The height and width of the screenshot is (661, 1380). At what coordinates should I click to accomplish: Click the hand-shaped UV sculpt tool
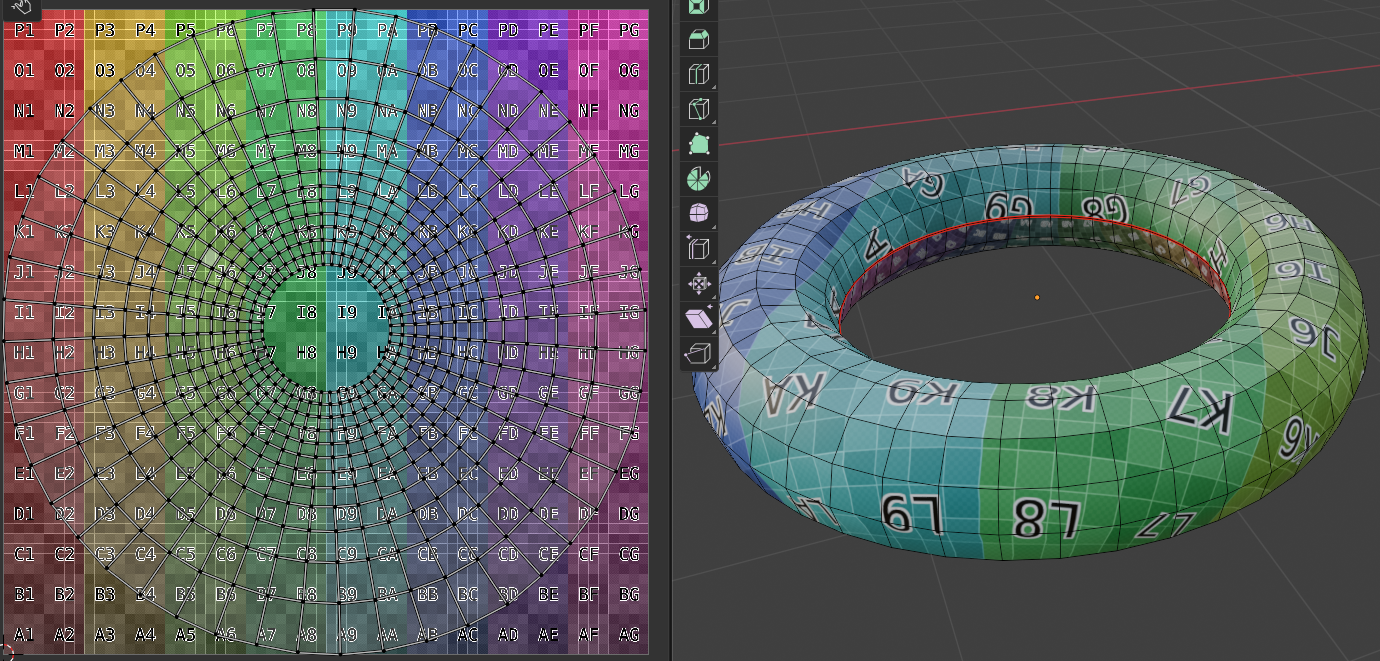22,8
